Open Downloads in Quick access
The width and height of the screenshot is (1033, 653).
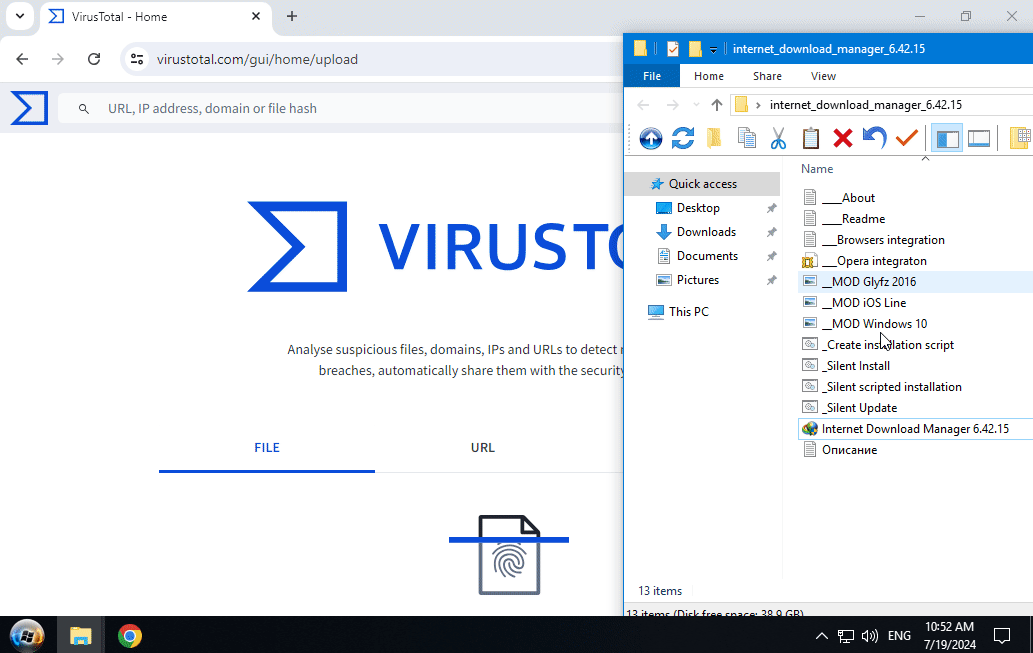click(x=706, y=232)
